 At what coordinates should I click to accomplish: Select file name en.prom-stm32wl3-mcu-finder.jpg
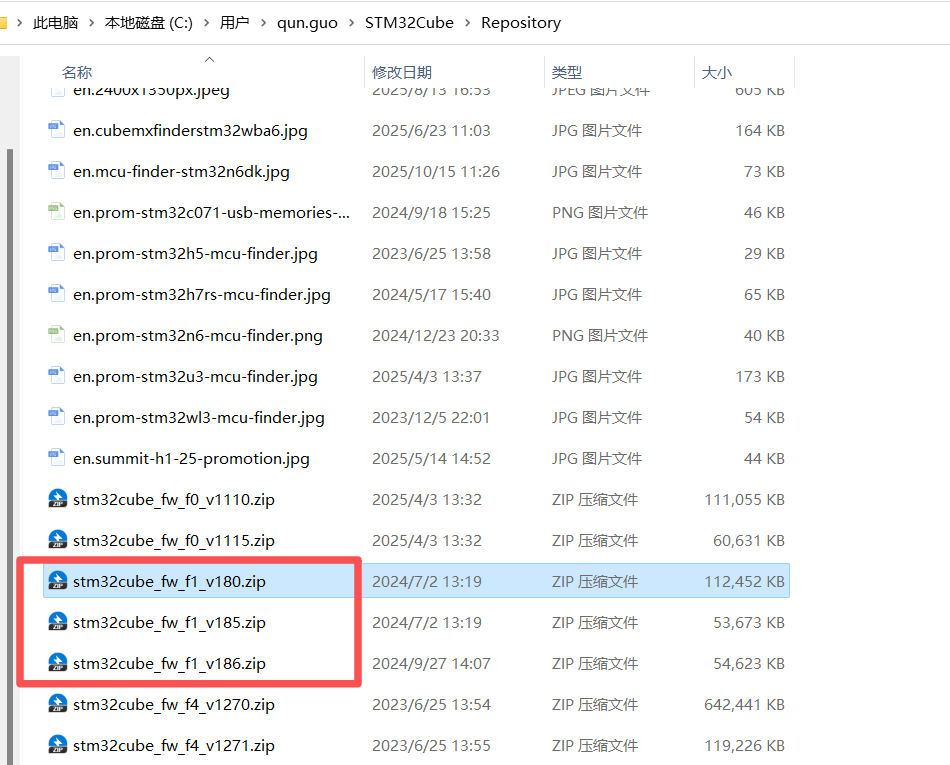pos(199,418)
